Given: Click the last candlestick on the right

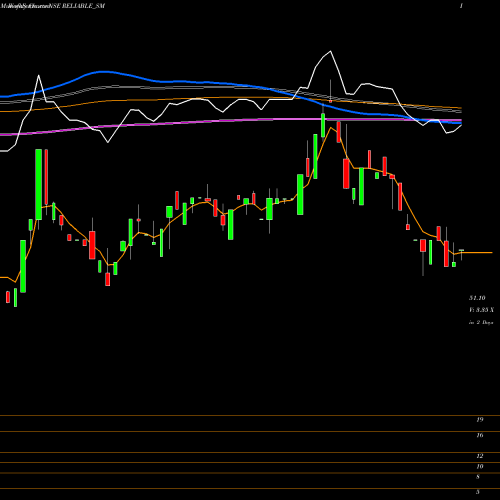Looking at the screenshot, I should [x=461, y=250].
